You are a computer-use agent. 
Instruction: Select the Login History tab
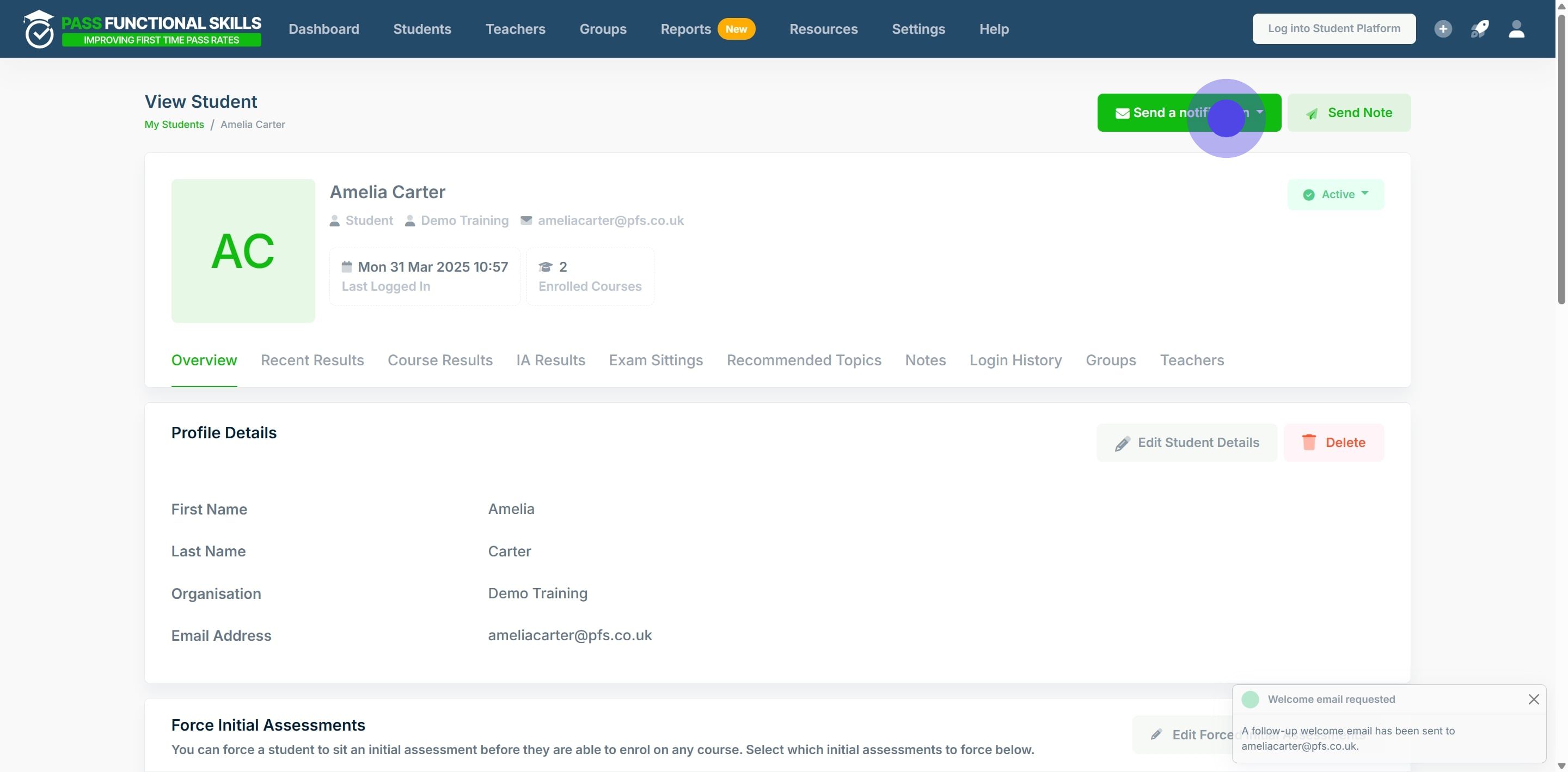pos(1015,360)
